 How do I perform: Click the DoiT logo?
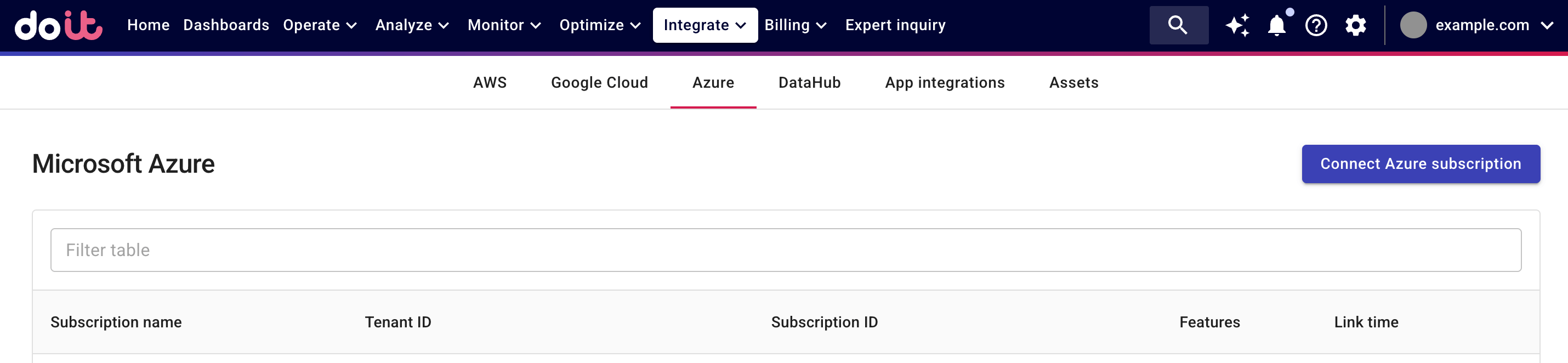(x=59, y=25)
